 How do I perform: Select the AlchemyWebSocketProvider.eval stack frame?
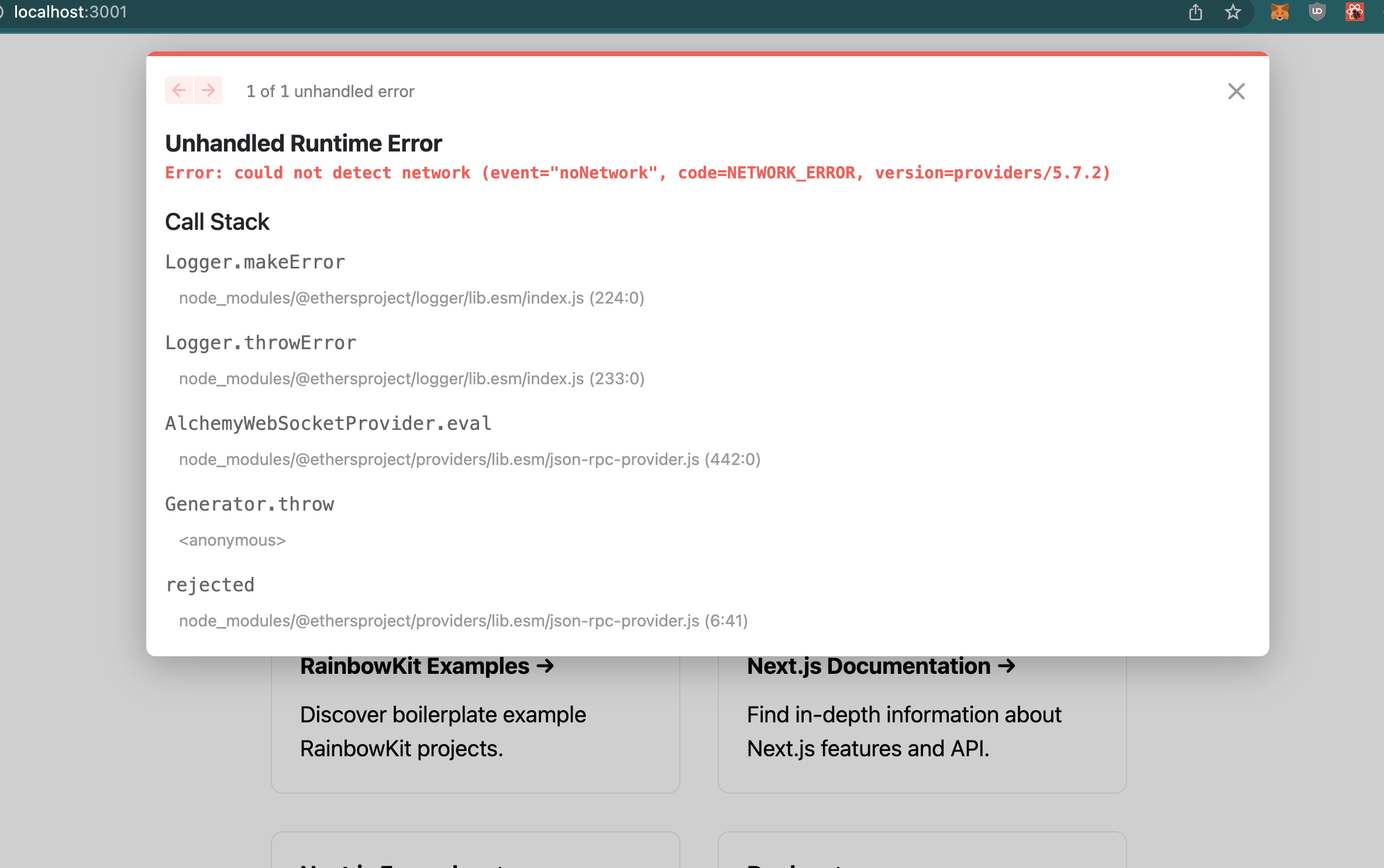[x=328, y=423]
